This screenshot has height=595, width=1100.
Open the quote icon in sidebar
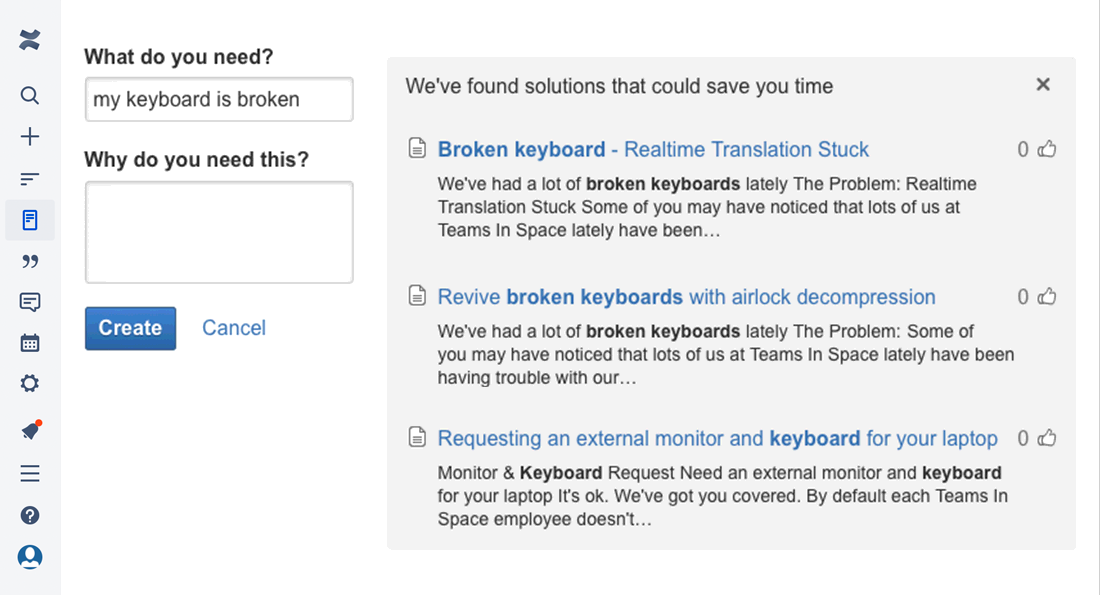tap(30, 262)
